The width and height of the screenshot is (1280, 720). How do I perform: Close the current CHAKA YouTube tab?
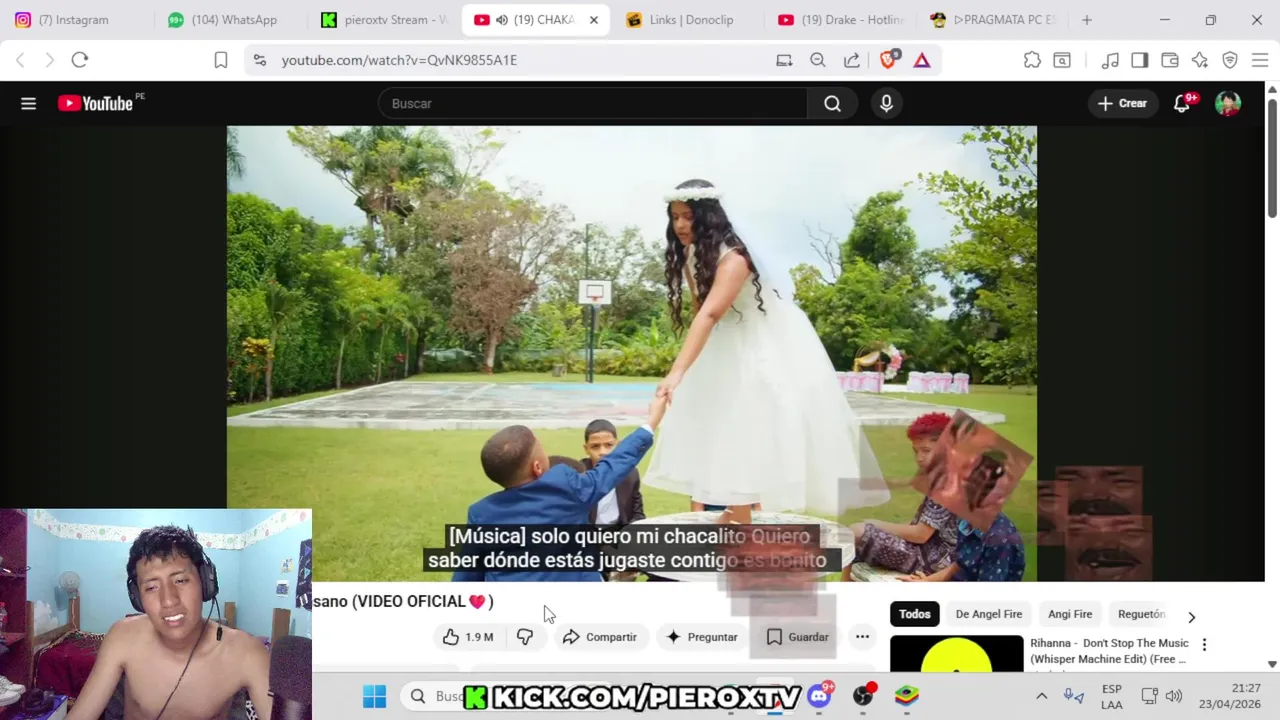[594, 20]
